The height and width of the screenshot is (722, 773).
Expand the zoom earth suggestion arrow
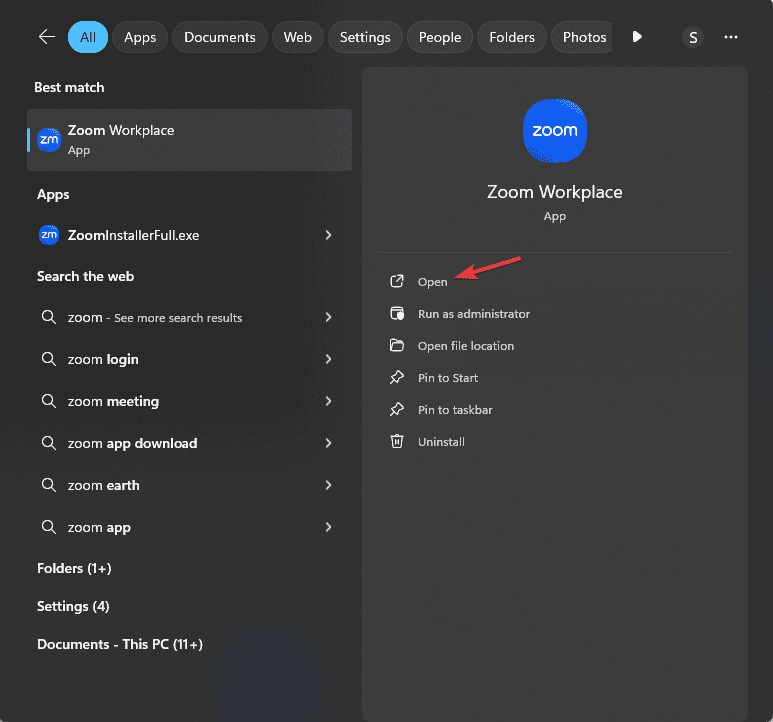(x=329, y=486)
